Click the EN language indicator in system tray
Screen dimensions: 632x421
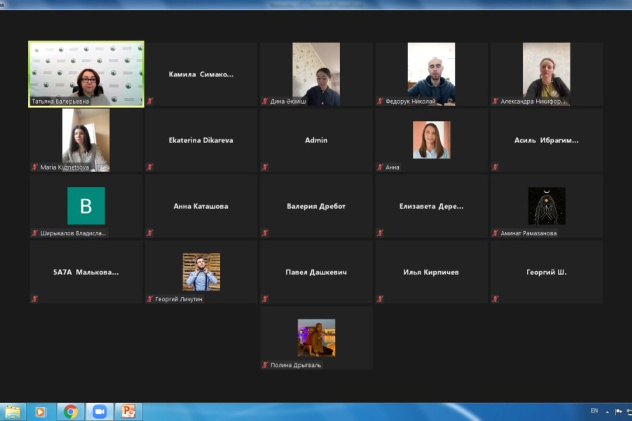(x=594, y=411)
